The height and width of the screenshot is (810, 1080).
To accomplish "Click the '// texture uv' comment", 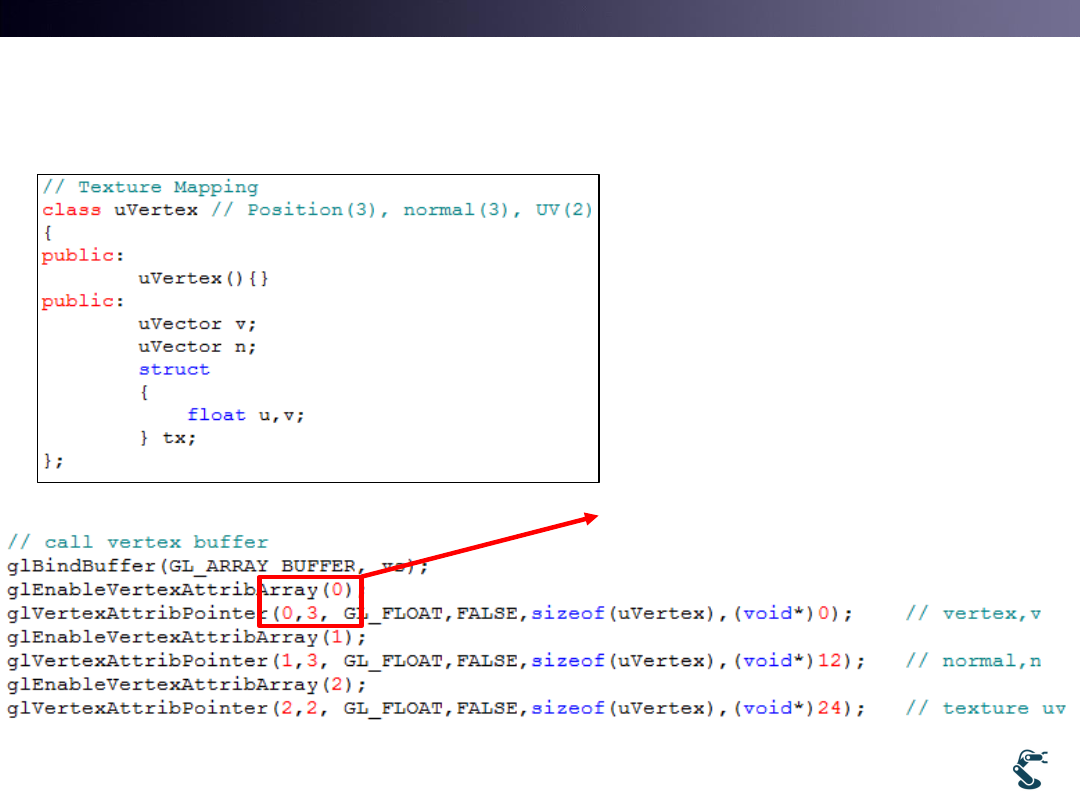I will click(x=985, y=708).
